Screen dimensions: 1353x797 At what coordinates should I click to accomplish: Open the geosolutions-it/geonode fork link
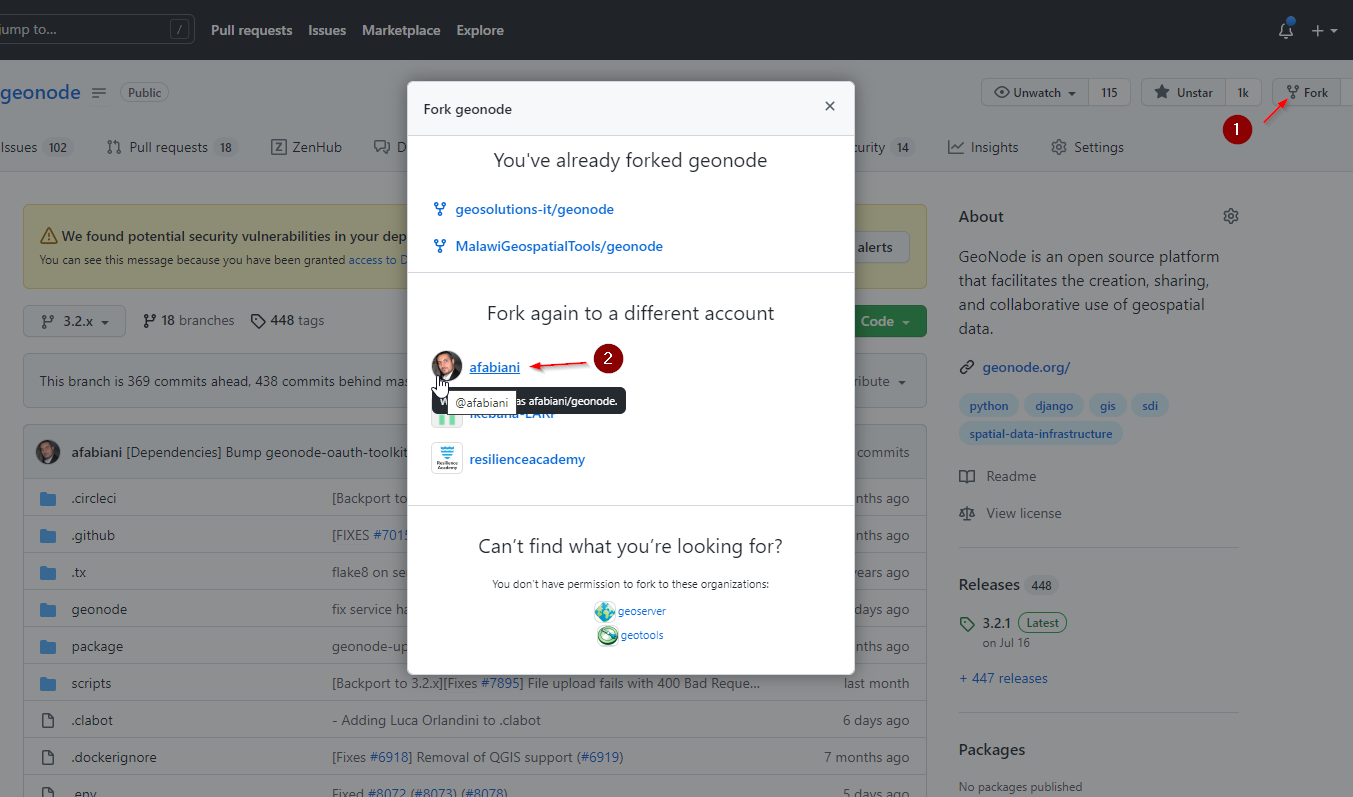tap(534, 209)
